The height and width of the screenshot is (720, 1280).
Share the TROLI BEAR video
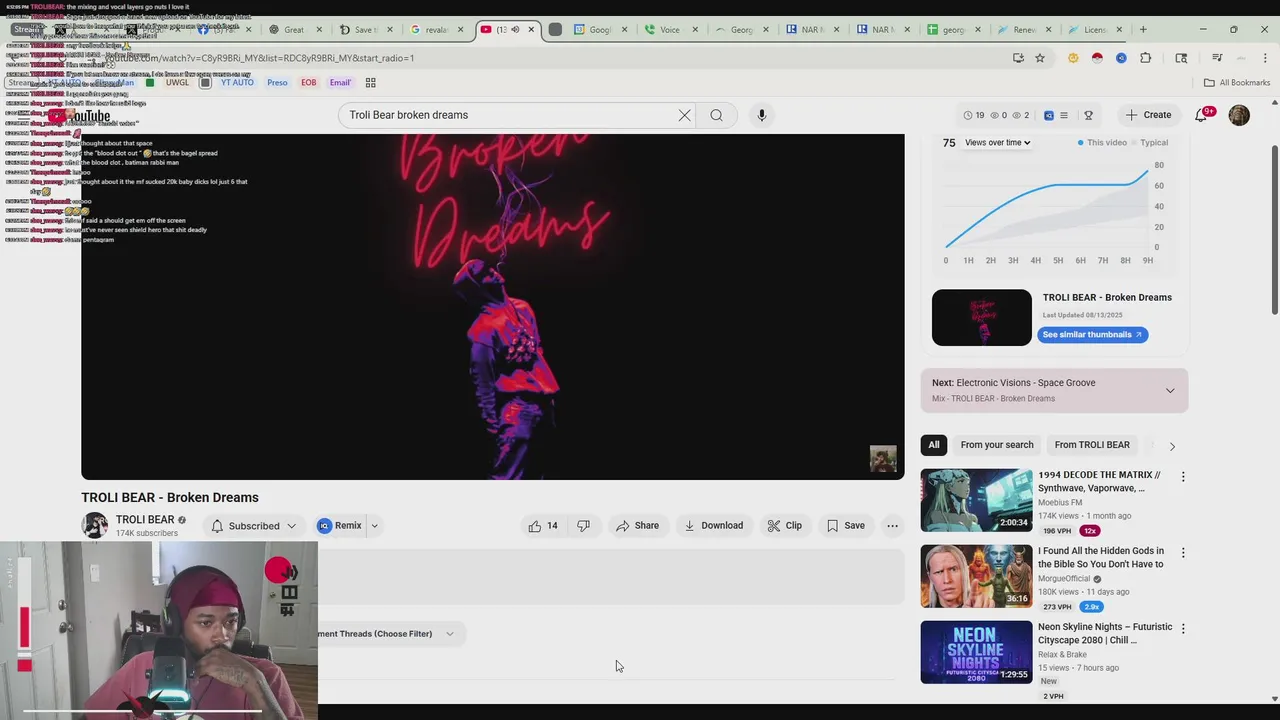point(637,526)
